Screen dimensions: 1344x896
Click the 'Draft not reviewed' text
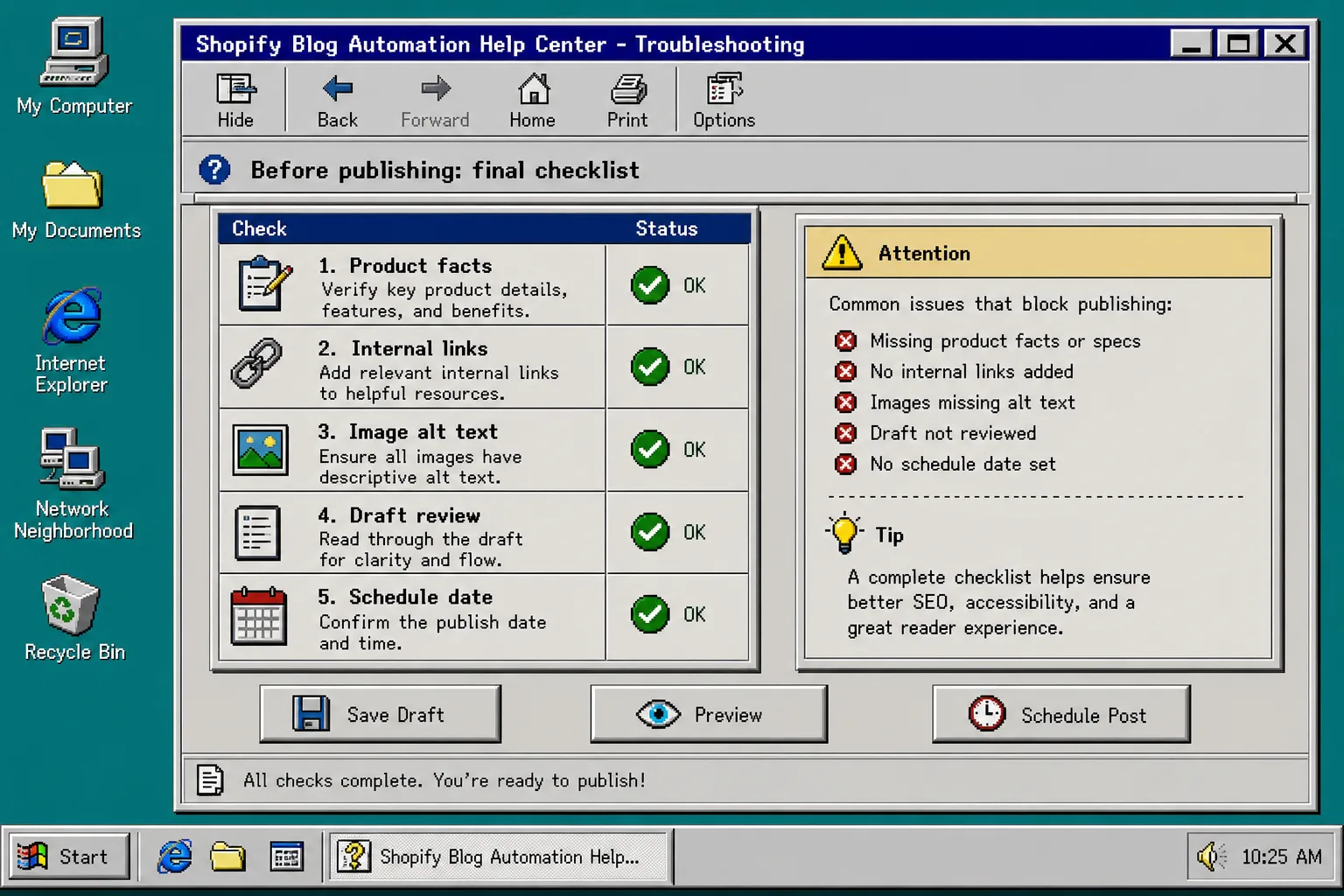coord(953,433)
